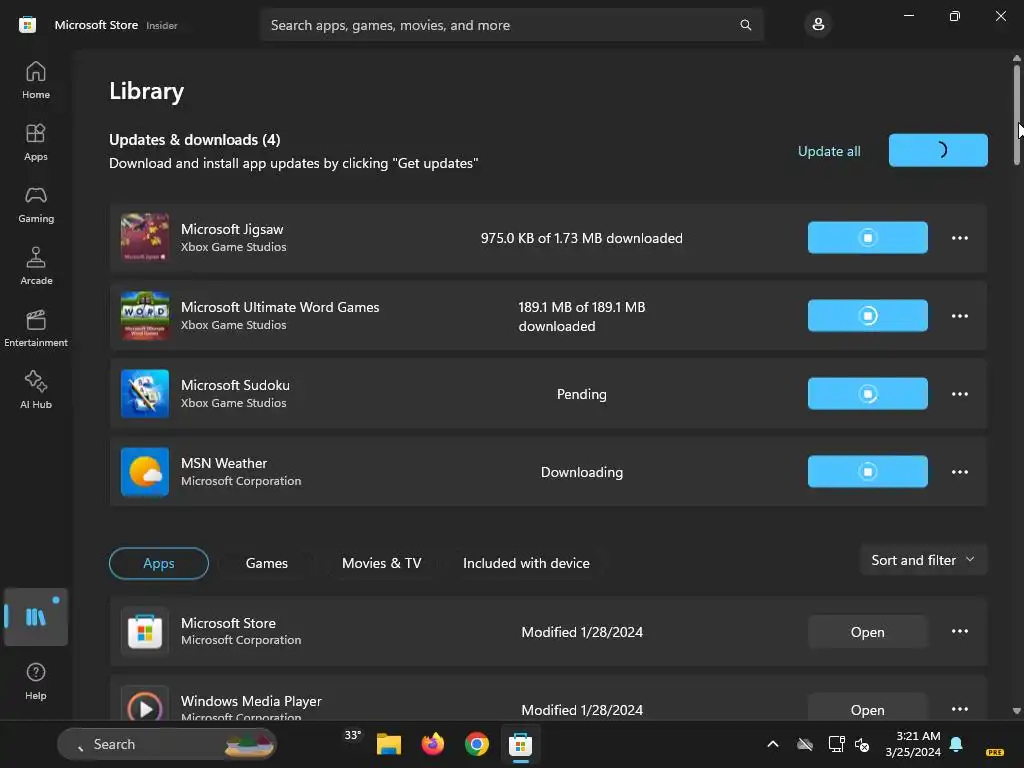Click the Windows Media Player title text
The image size is (1024, 768).
[251, 701]
